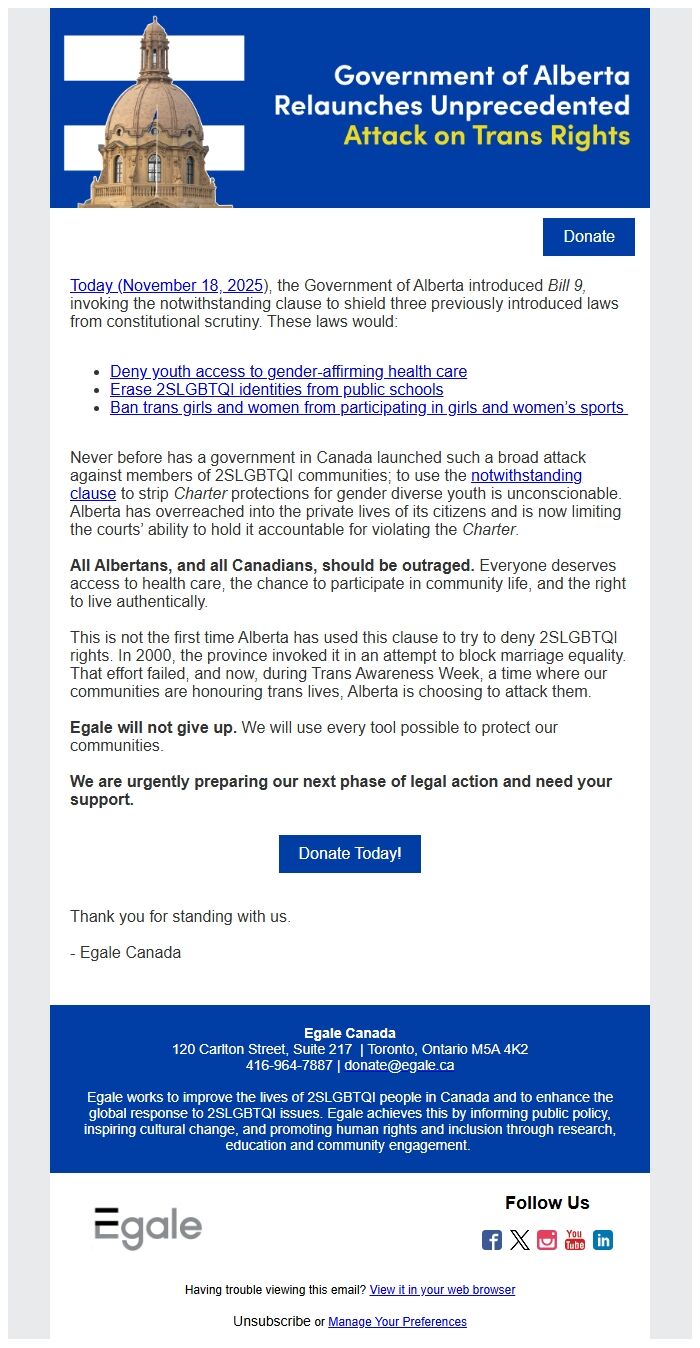
Task: Click the 'Follow Us' heading
Action: point(548,1203)
